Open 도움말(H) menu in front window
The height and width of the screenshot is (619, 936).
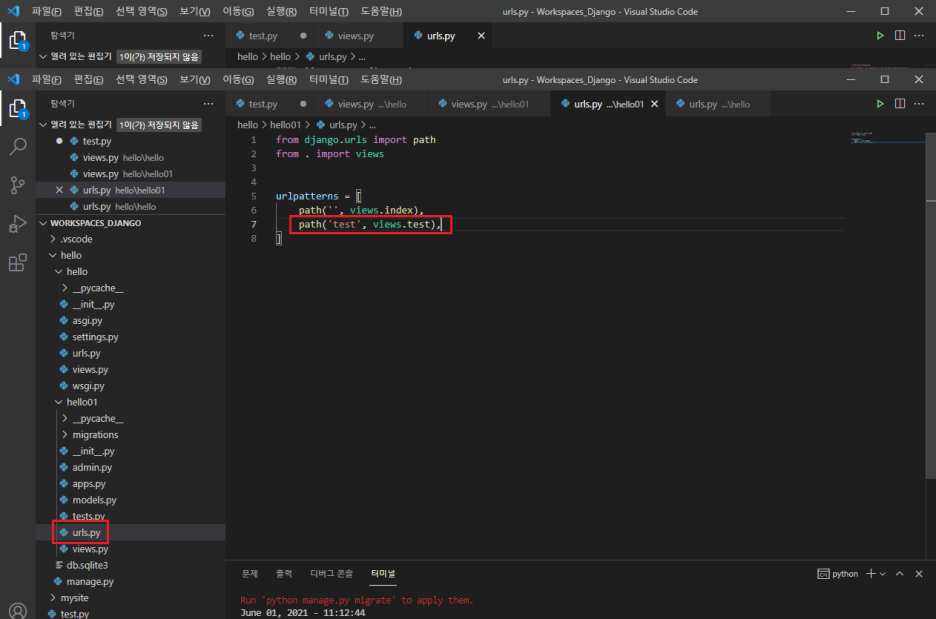click(381, 79)
